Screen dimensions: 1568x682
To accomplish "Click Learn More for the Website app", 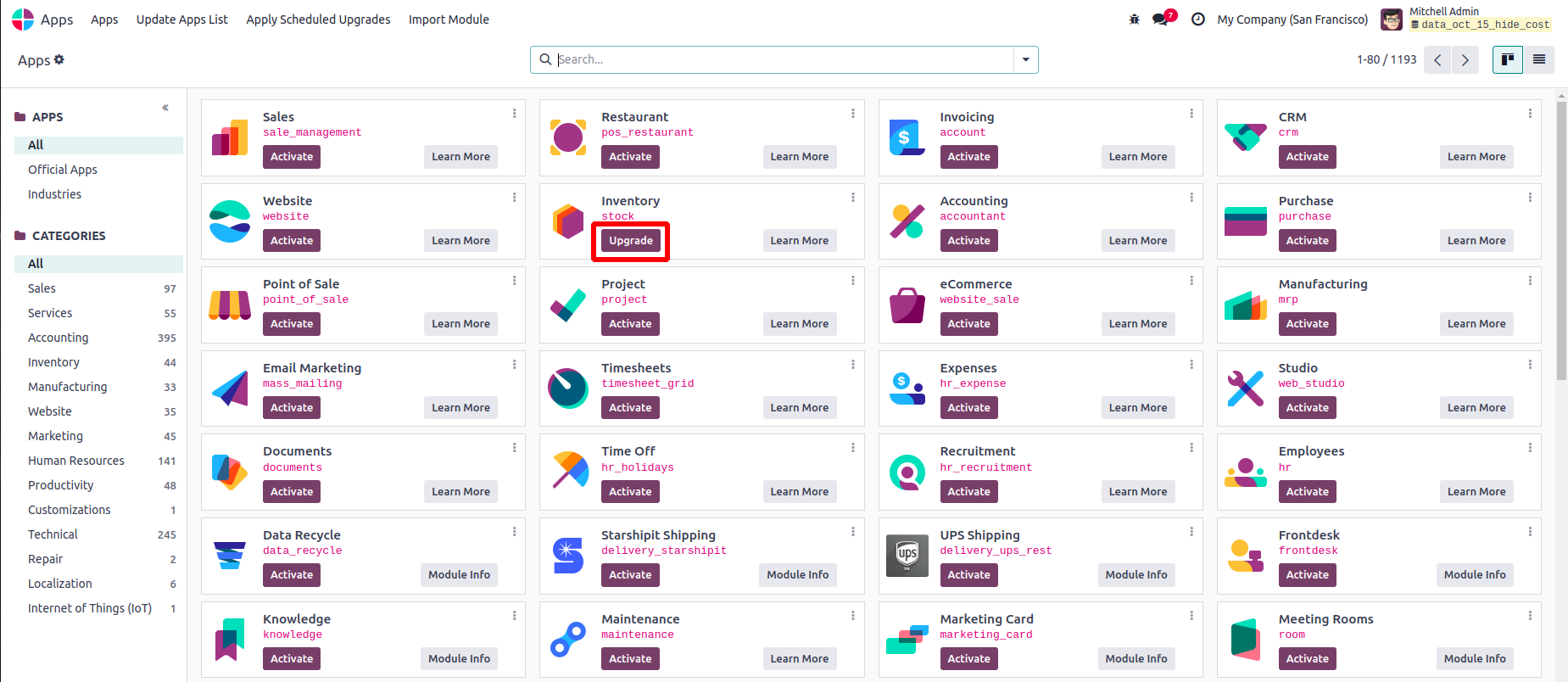I will tap(460, 241).
